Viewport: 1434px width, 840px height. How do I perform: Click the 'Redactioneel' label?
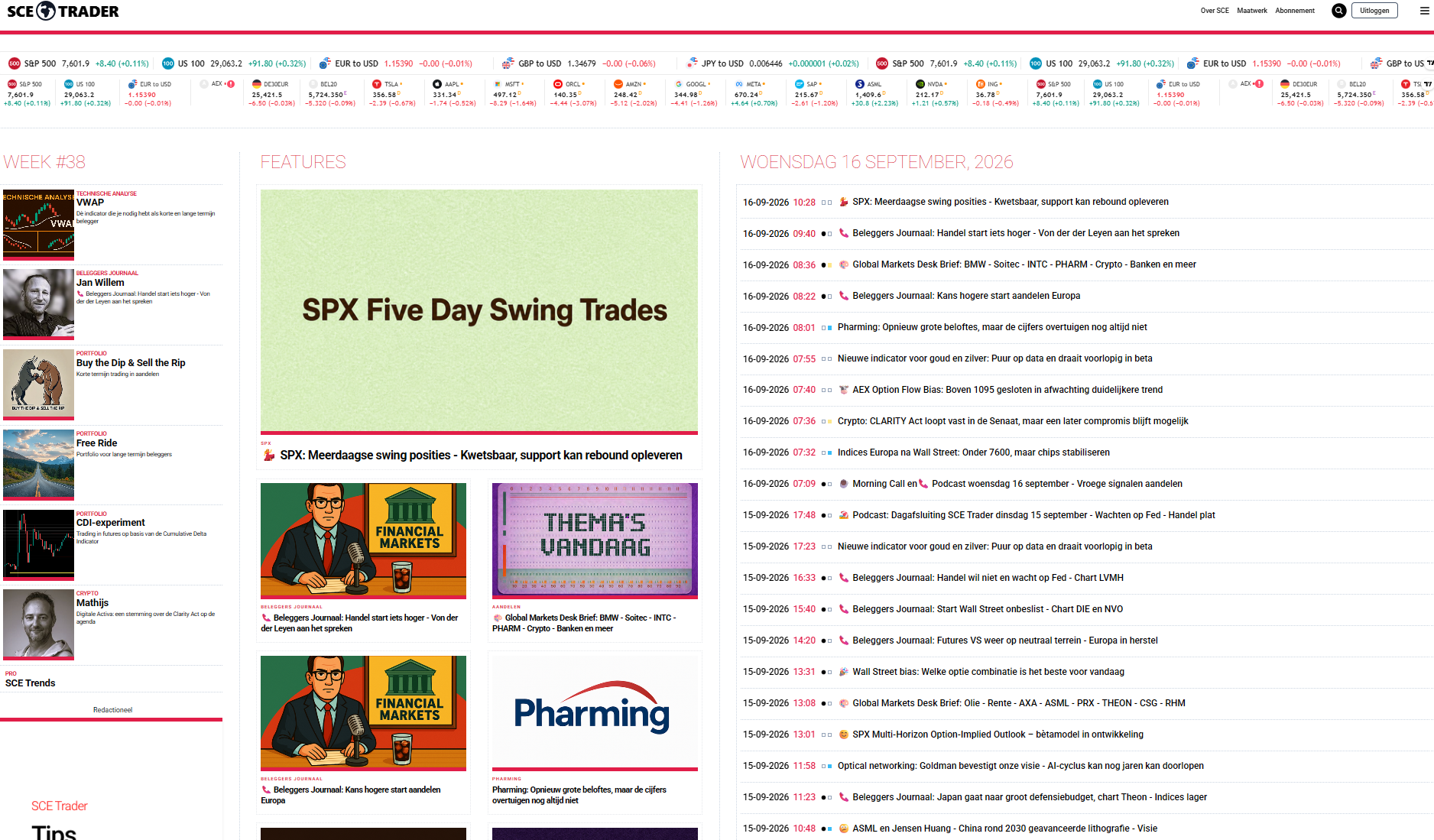(x=112, y=710)
